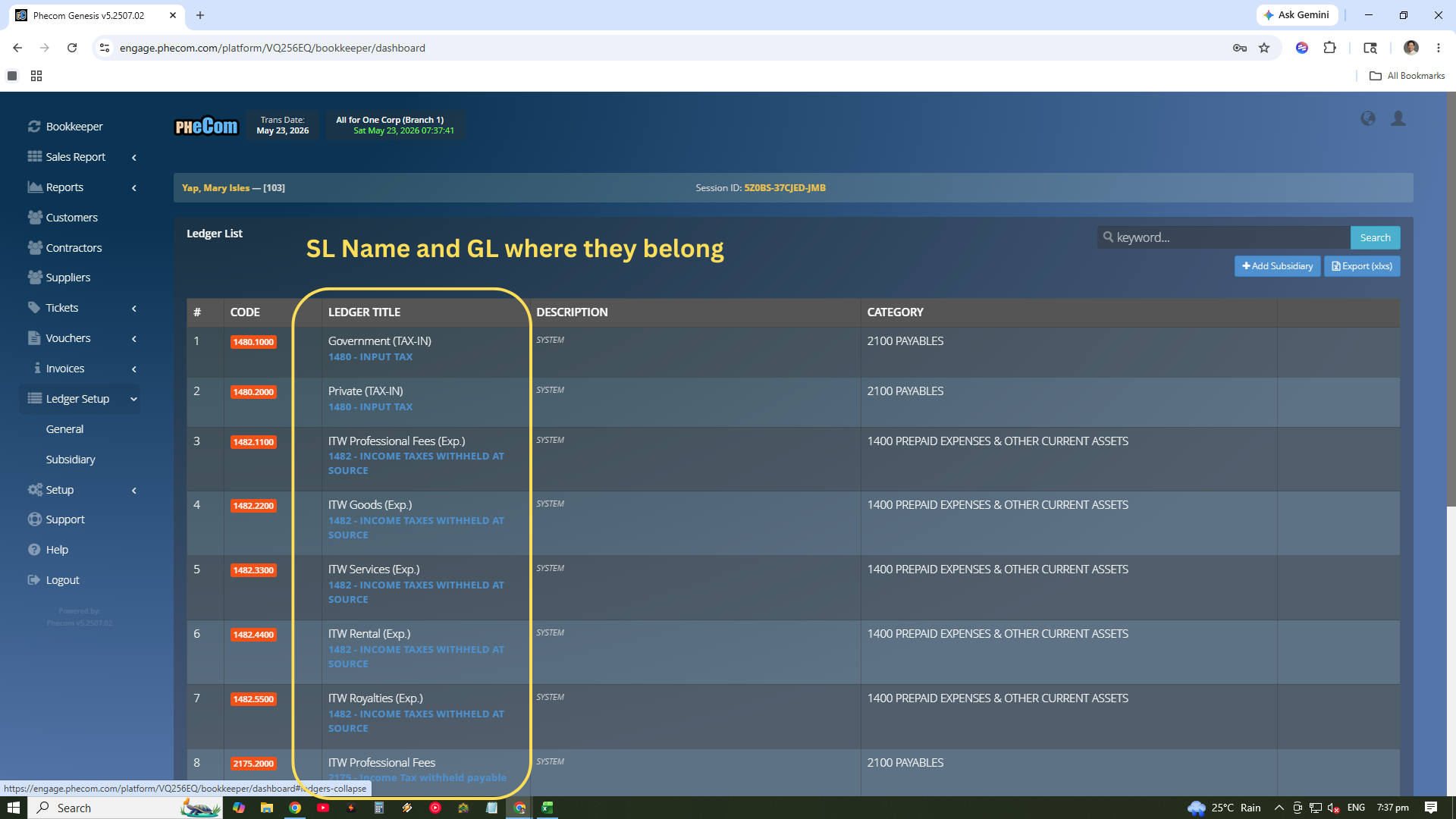Open the Contractors menu item

coord(74,248)
